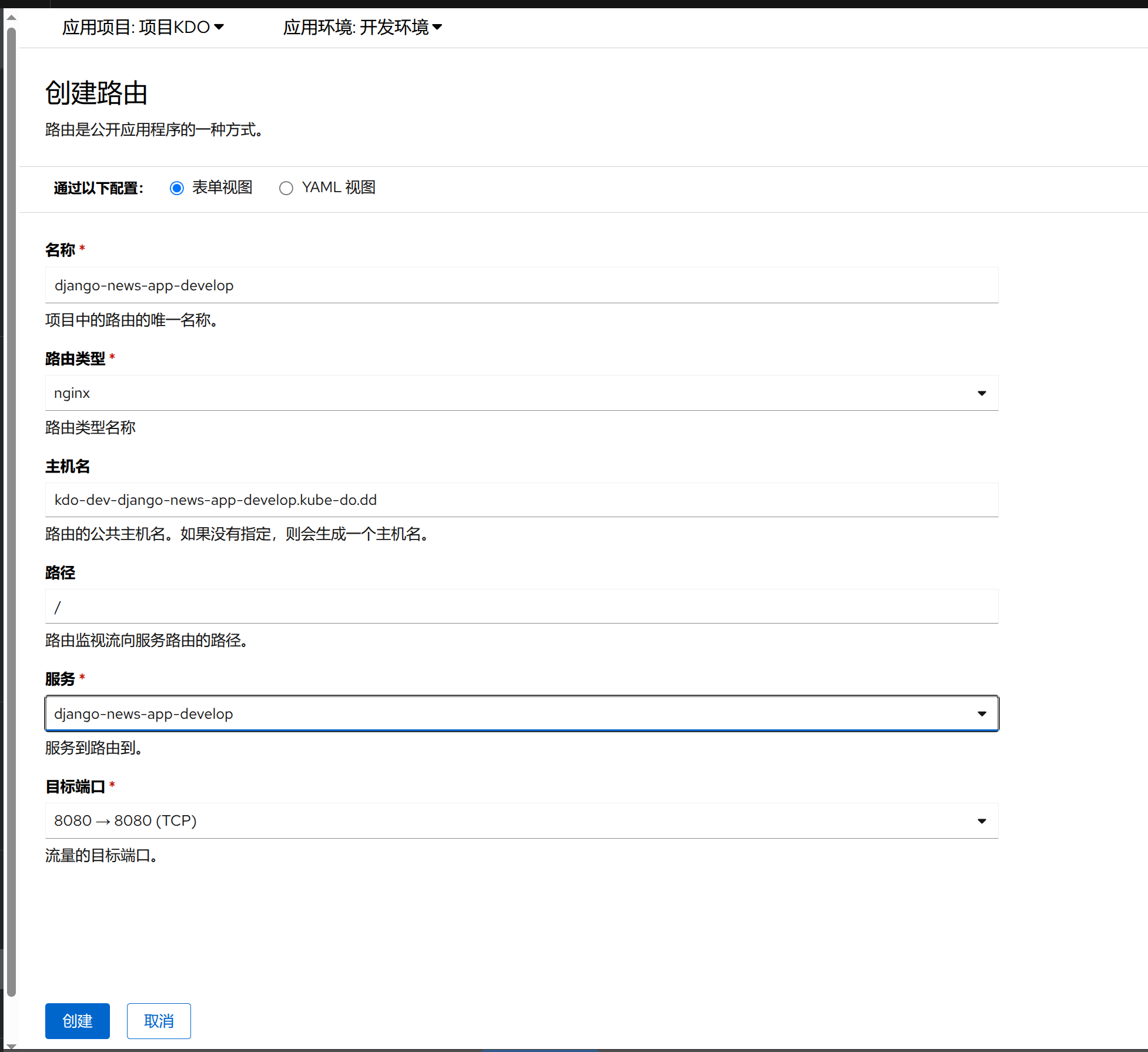Click the 取消 button
This screenshot has height=1052, width=1148.
tap(159, 1021)
